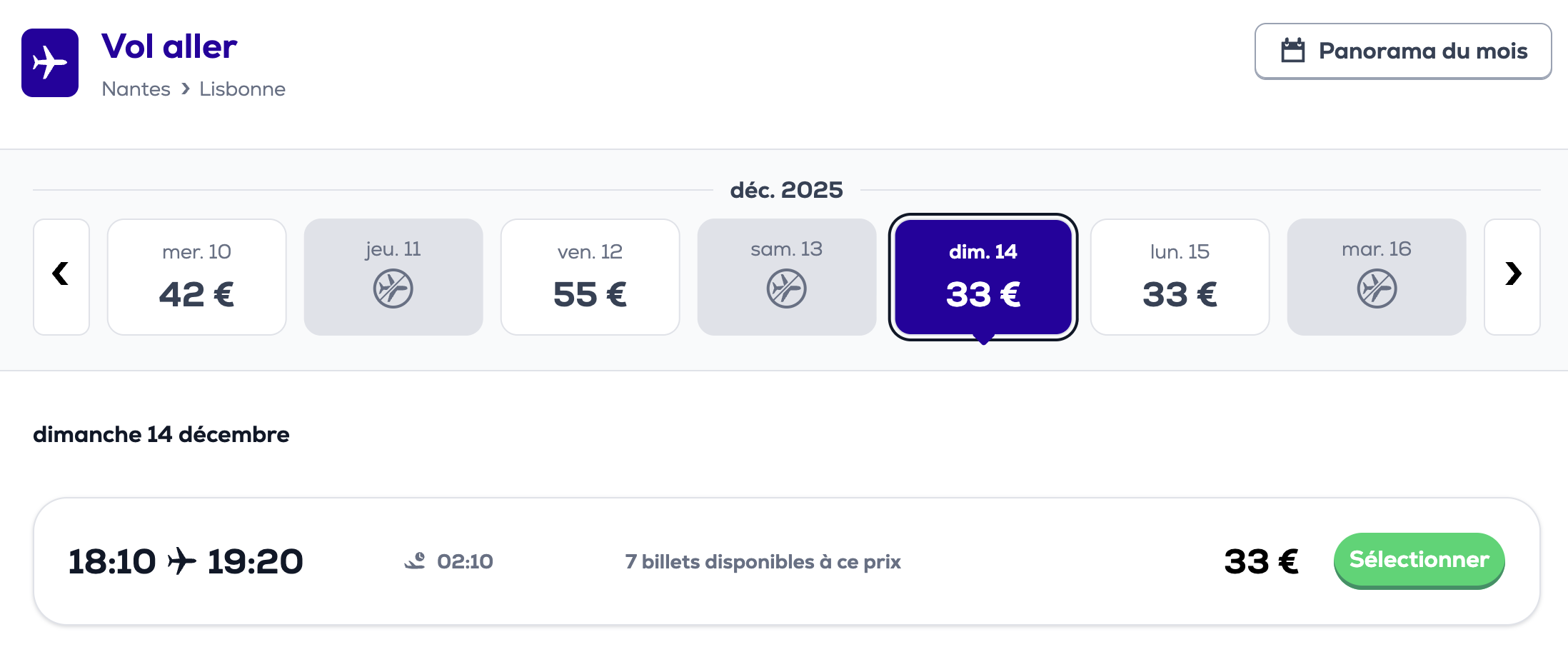
Task: Click no-flight icon on Tuesday 16
Action: pos(1376,289)
